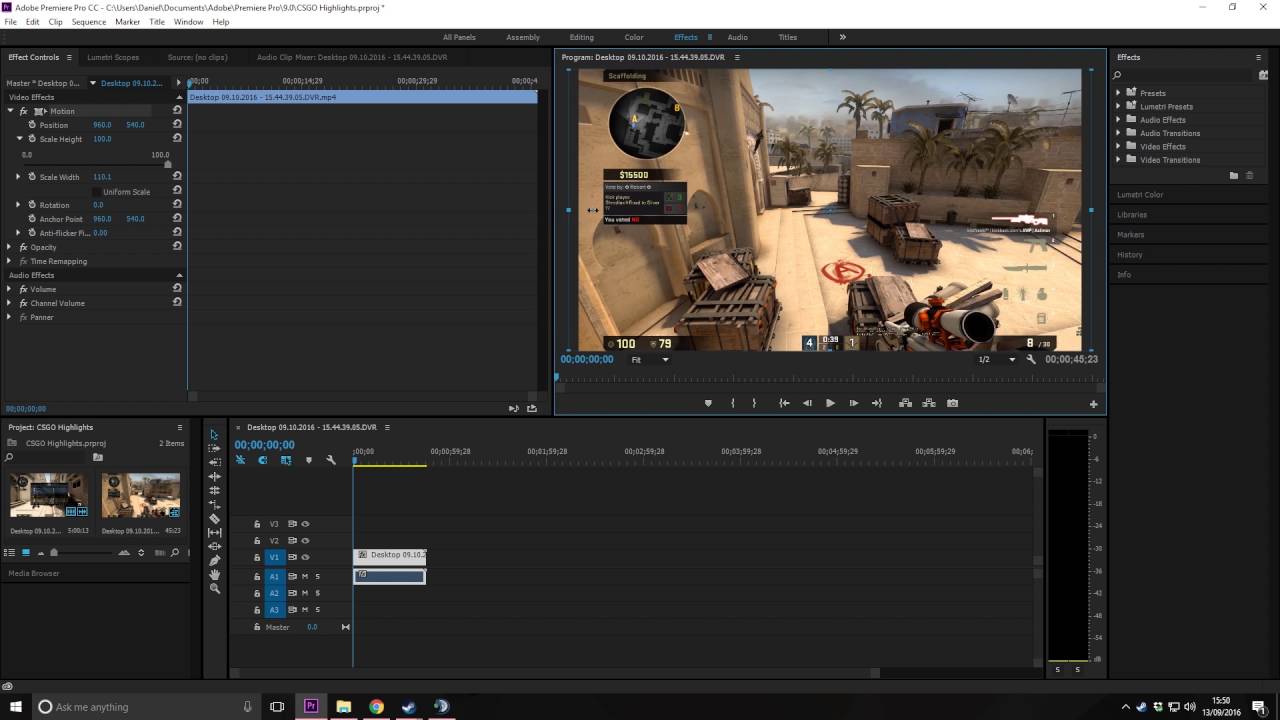
Task: Show more workspaces overflow chevron
Action: (x=842, y=37)
